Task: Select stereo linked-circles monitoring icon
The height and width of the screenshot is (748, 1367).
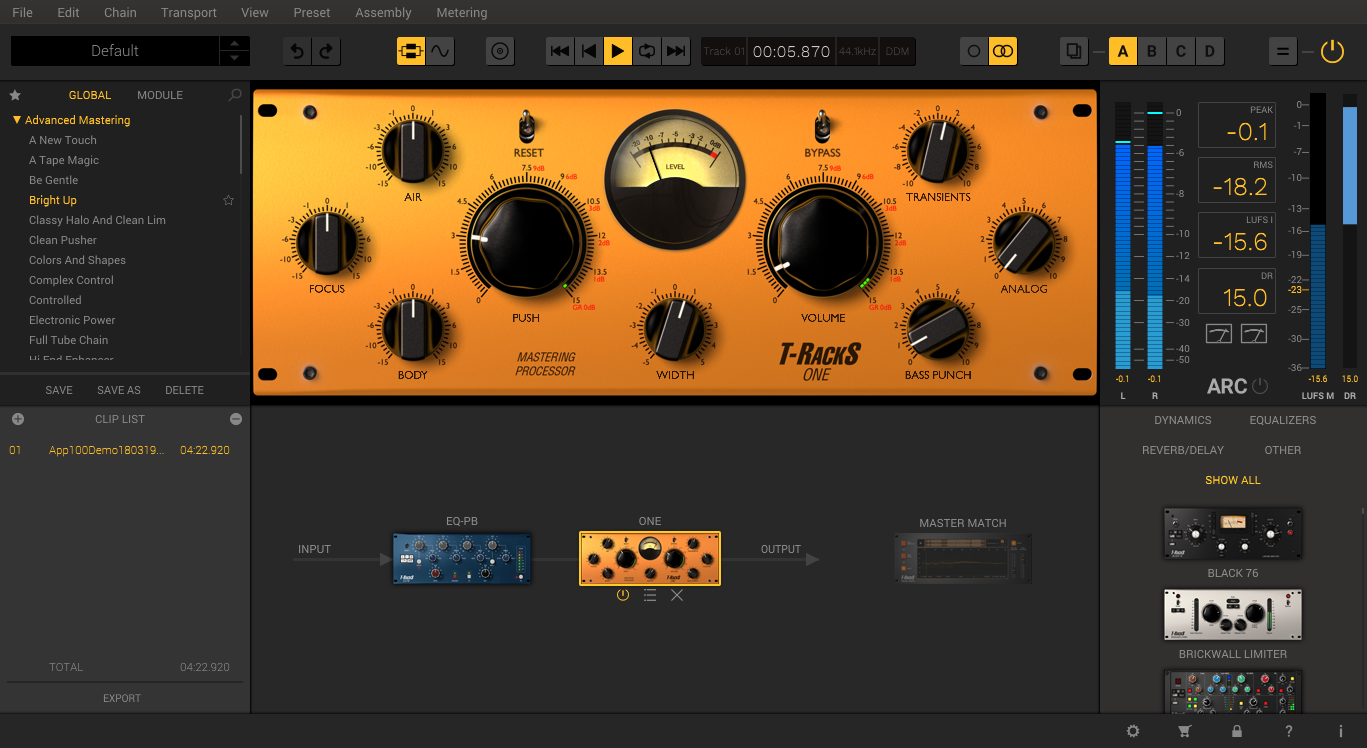Action: coord(1003,51)
